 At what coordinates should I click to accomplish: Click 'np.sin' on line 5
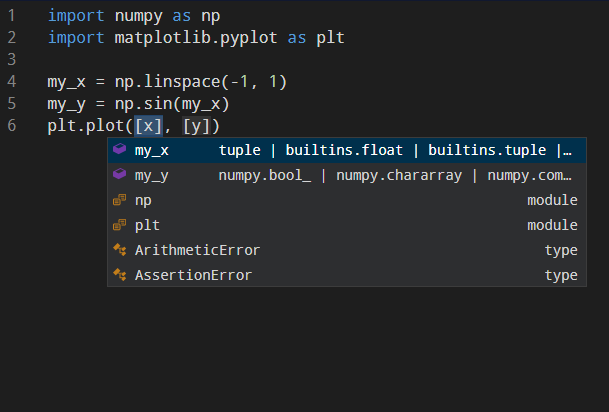coord(143,104)
